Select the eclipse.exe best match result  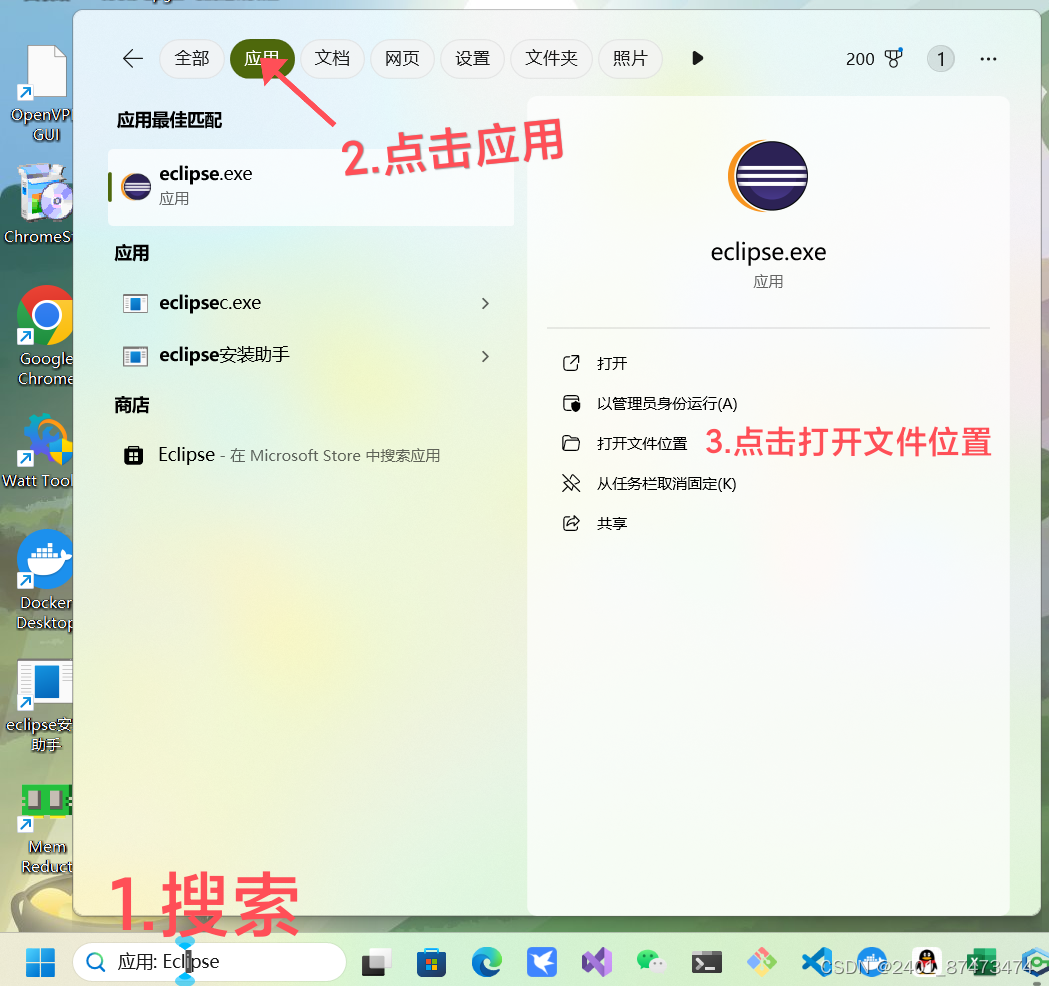click(311, 187)
